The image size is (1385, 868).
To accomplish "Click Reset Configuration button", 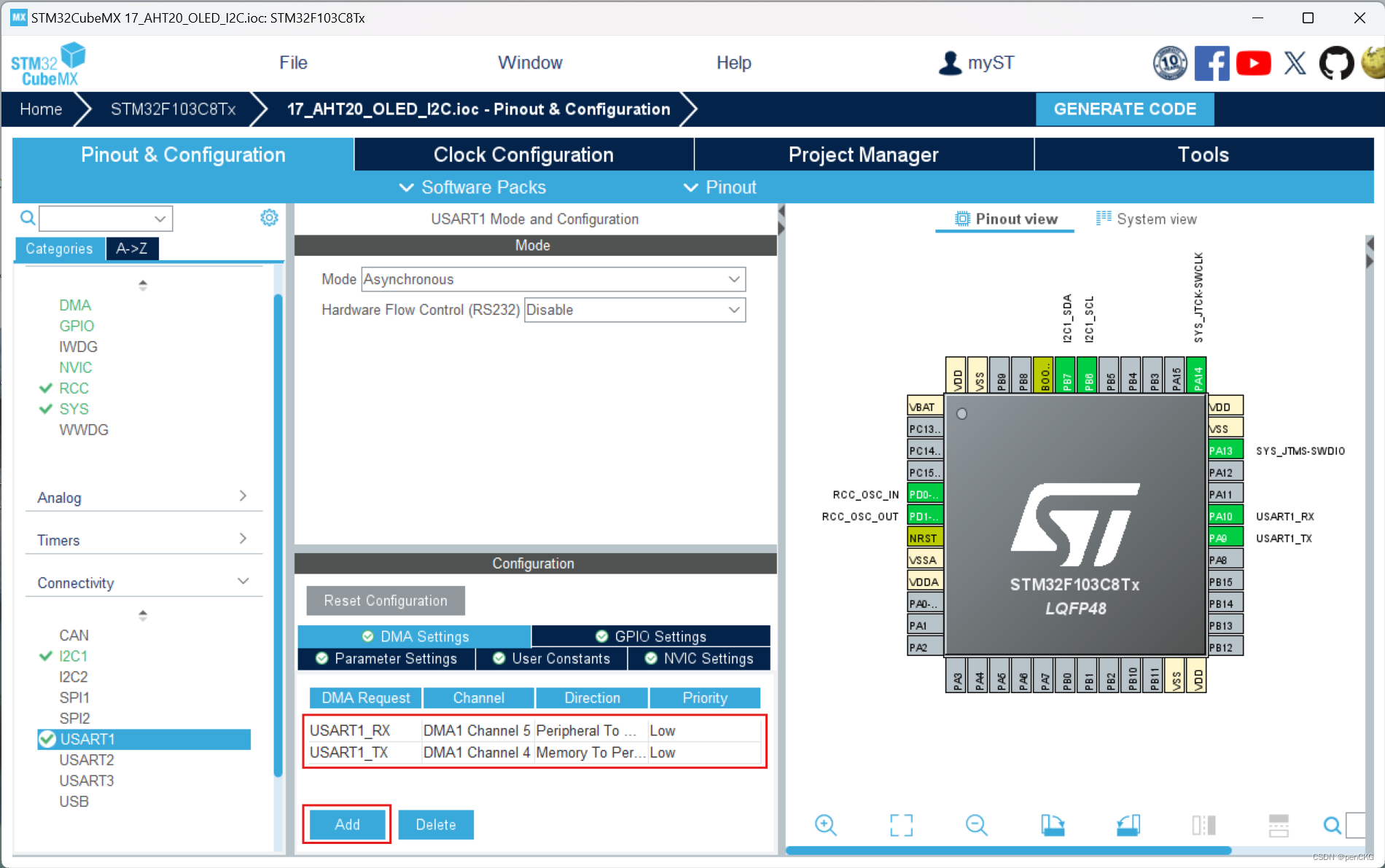I will pyautogui.click(x=386, y=601).
